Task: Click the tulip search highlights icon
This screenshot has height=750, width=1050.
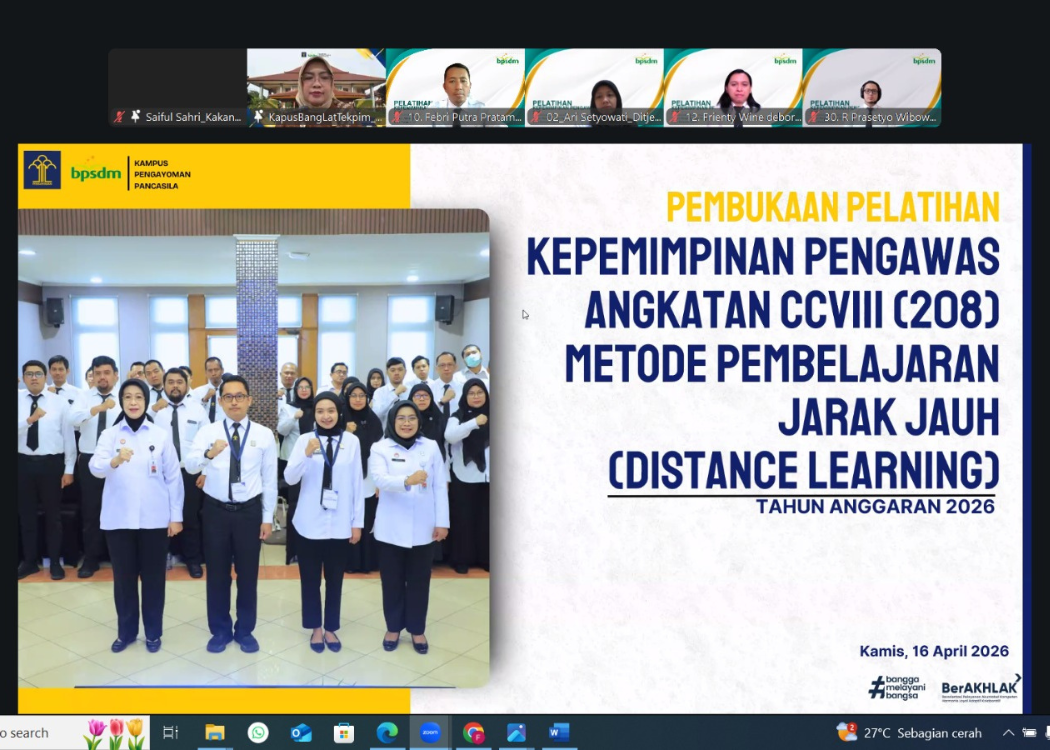Action: pyautogui.click(x=115, y=733)
